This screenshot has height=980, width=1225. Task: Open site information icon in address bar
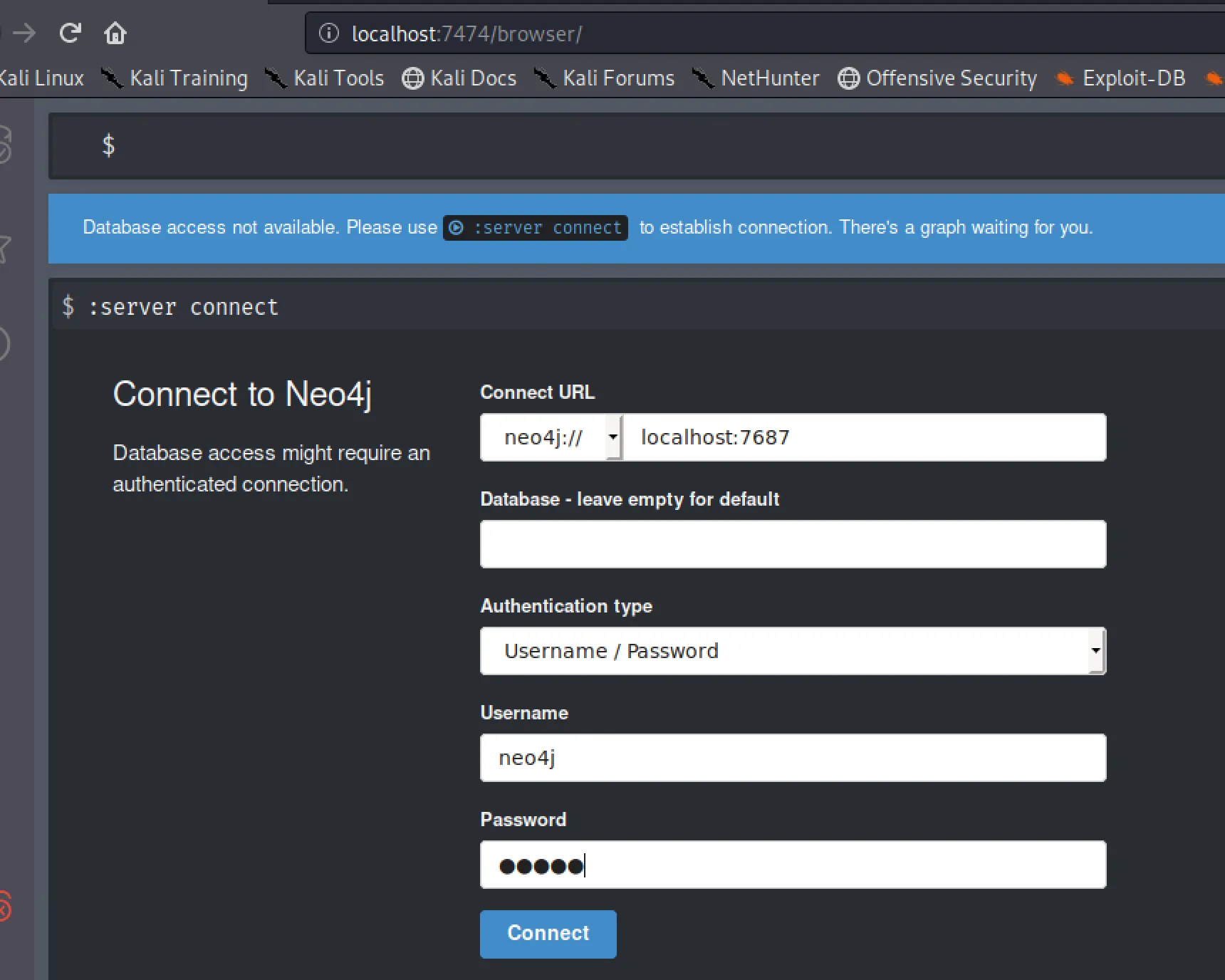pyautogui.click(x=328, y=33)
